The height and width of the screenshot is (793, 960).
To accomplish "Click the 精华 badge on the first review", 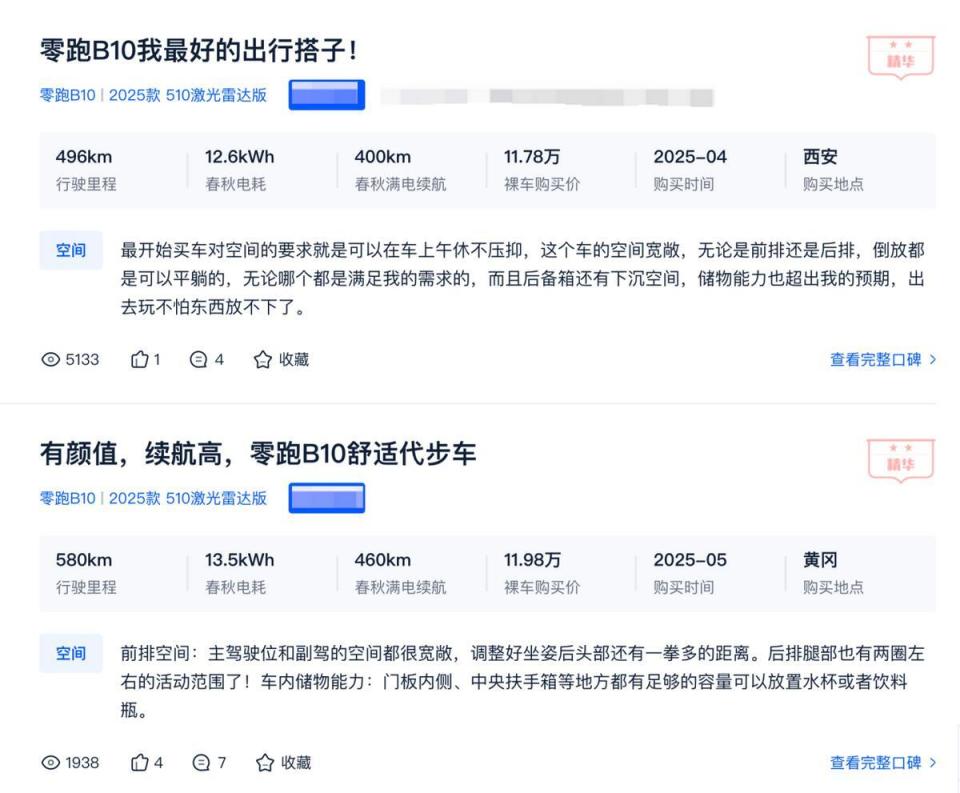I will pyautogui.click(x=901, y=58).
